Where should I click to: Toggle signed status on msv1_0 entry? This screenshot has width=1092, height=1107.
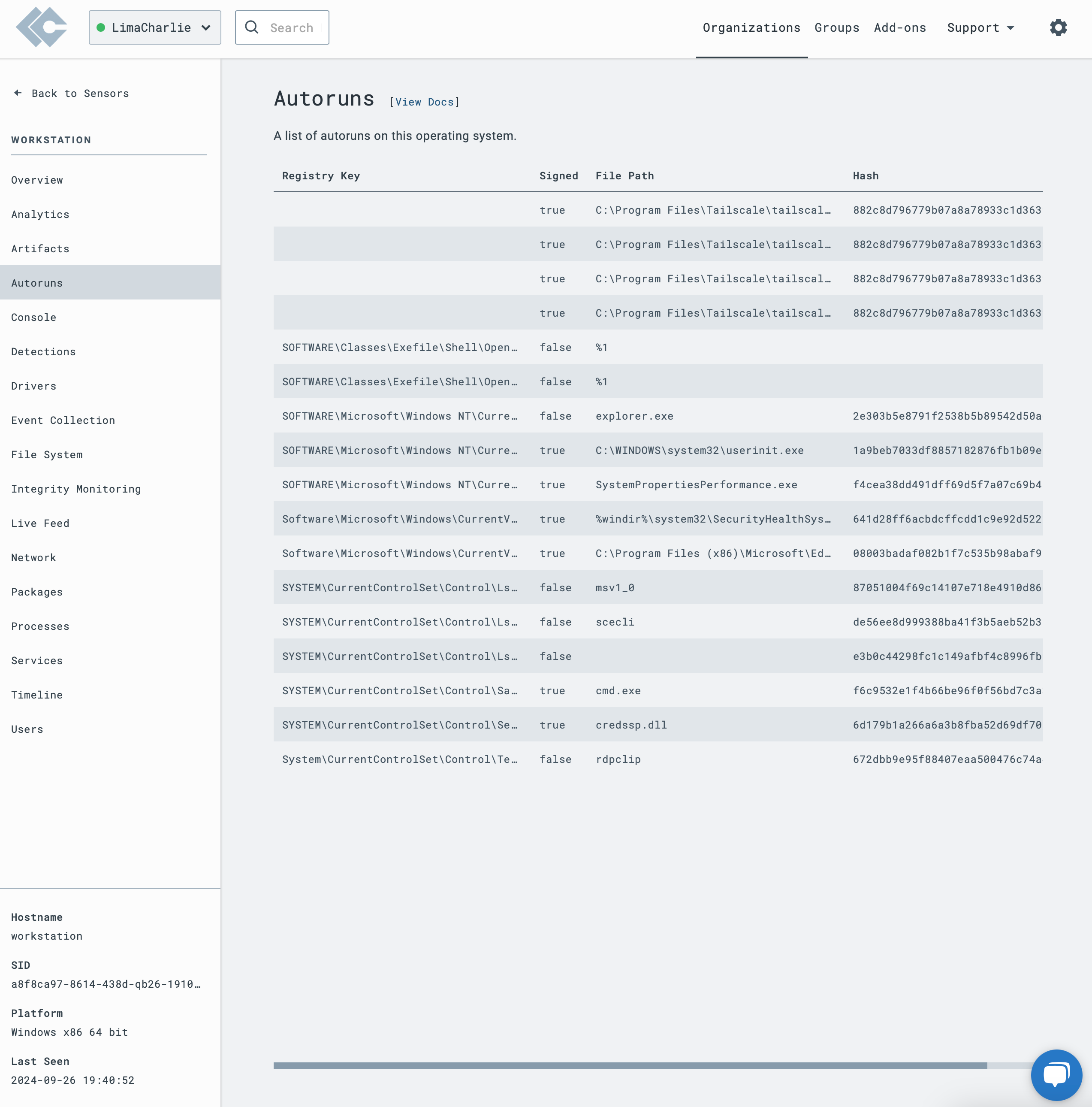556,587
